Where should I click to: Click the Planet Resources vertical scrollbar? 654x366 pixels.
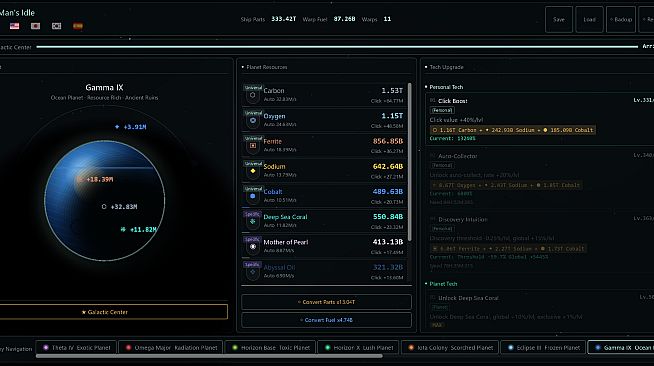410,162
